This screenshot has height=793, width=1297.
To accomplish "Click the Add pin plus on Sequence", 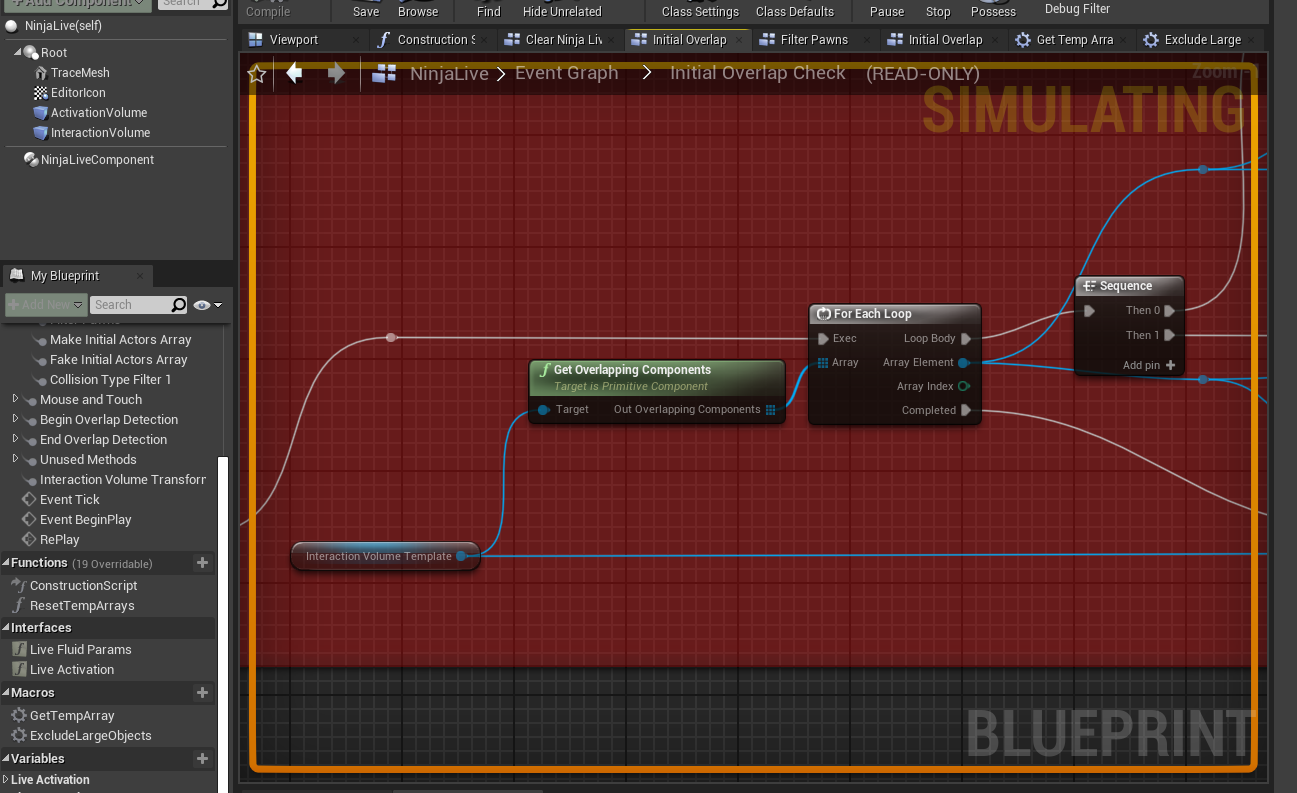I will [1170, 365].
